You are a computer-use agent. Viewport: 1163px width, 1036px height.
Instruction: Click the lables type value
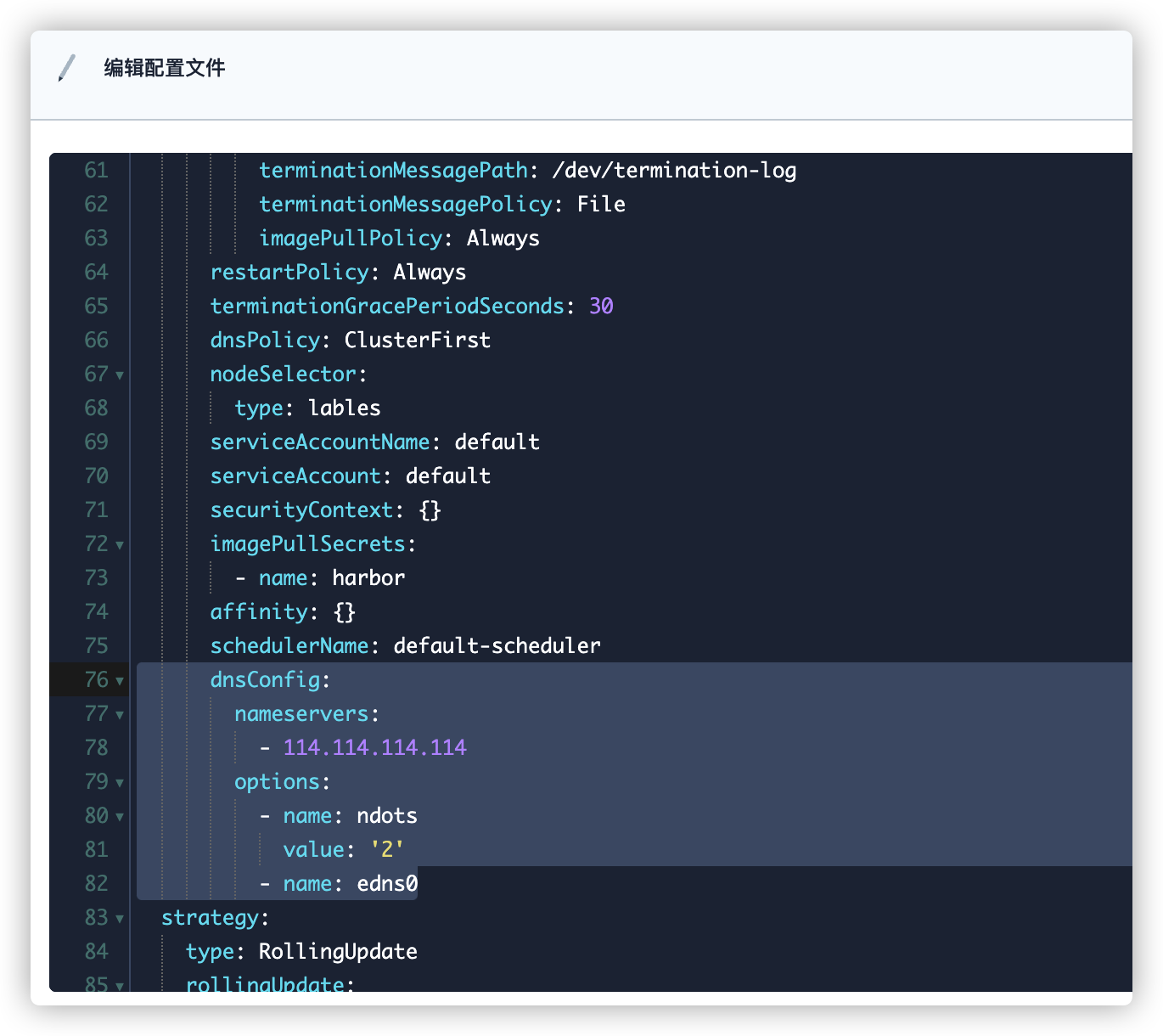point(345,408)
